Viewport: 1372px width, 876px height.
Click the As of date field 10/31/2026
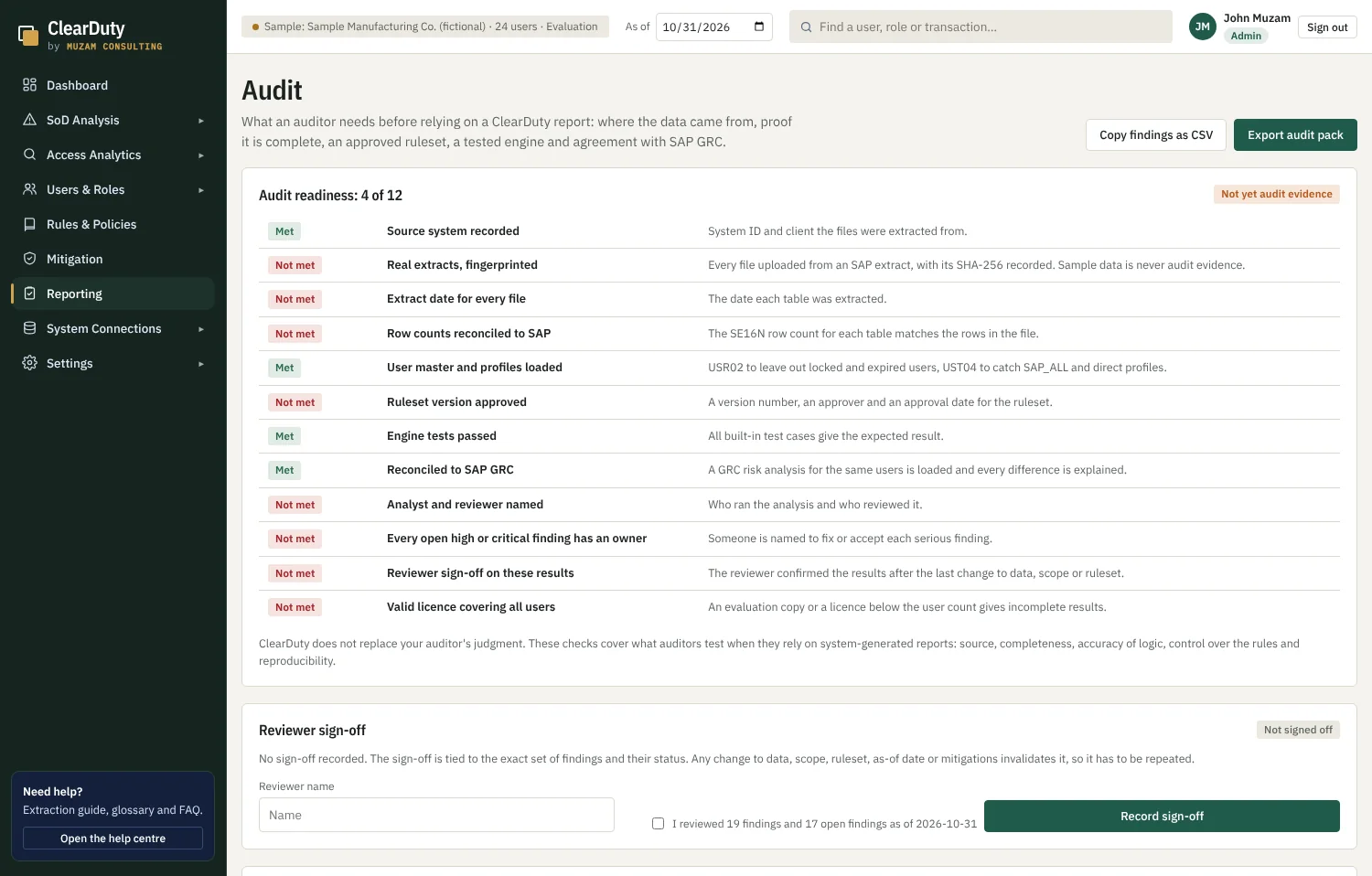(713, 27)
